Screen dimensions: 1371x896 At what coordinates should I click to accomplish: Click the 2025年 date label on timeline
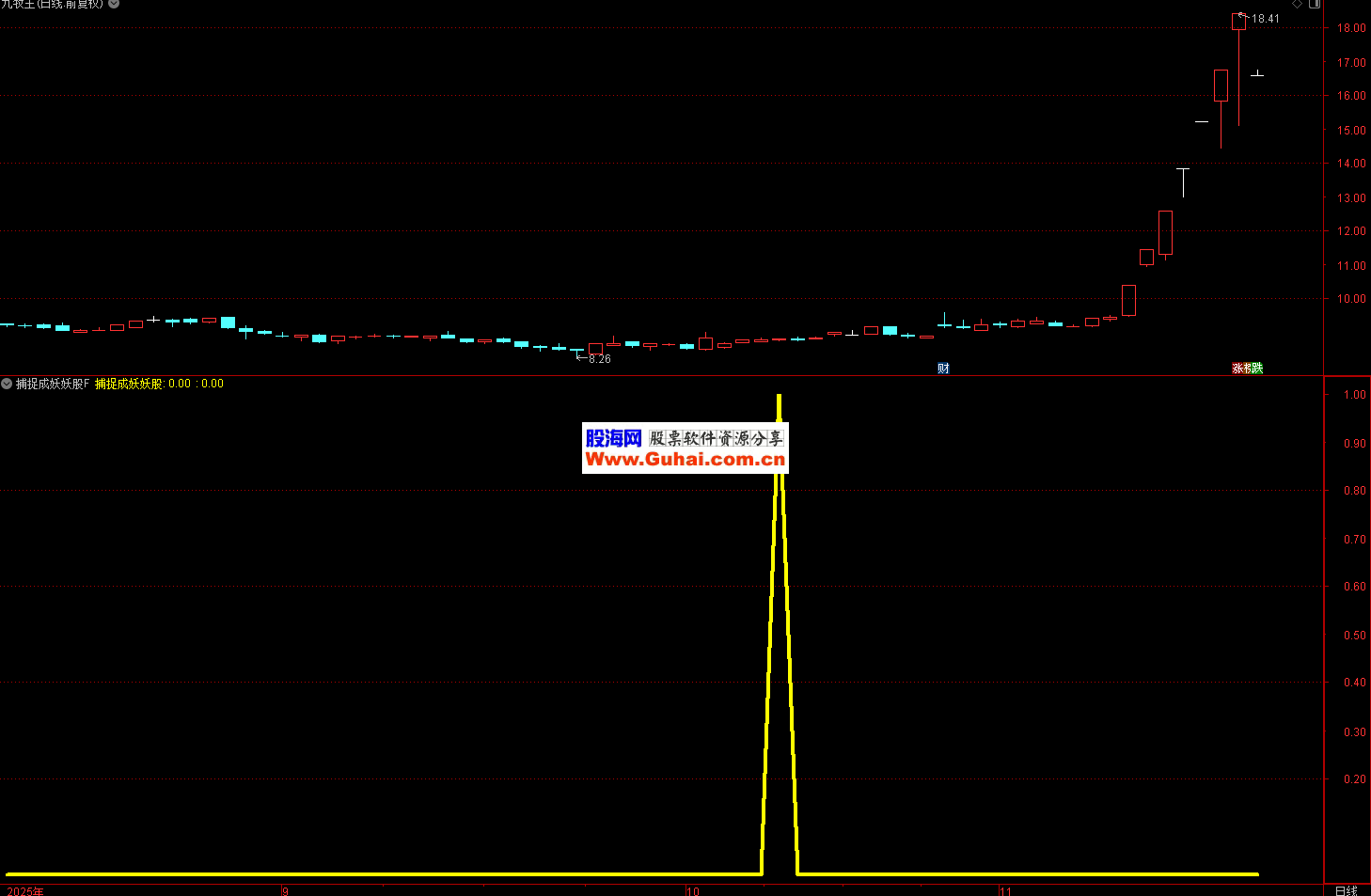[x=25, y=890]
